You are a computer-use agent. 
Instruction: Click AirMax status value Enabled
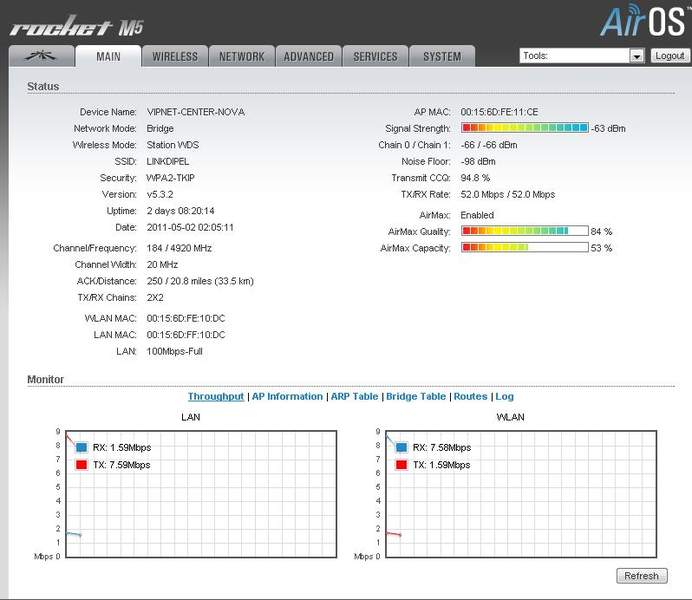pos(477,215)
